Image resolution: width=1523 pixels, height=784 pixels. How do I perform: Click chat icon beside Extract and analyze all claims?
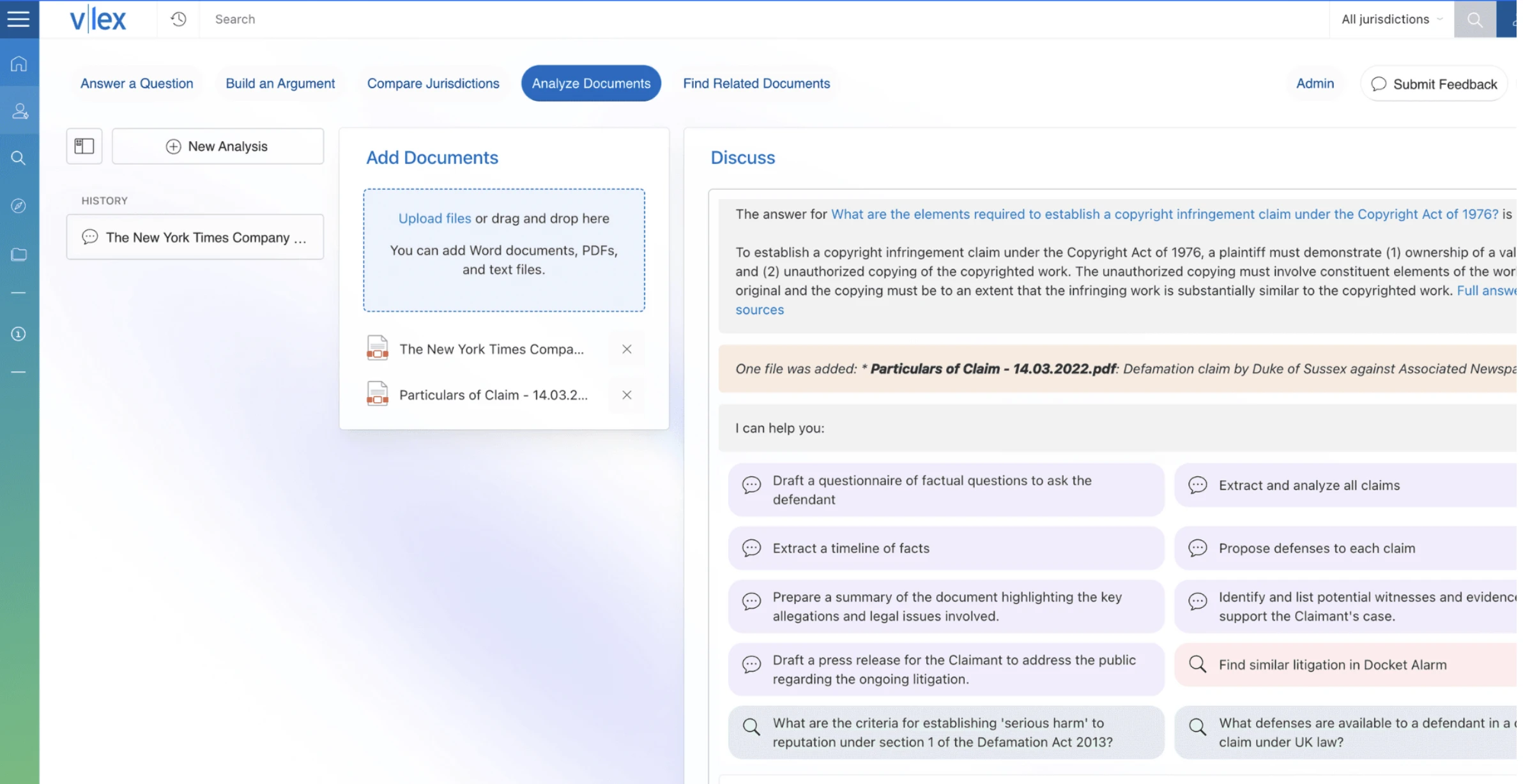[x=1197, y=485]
